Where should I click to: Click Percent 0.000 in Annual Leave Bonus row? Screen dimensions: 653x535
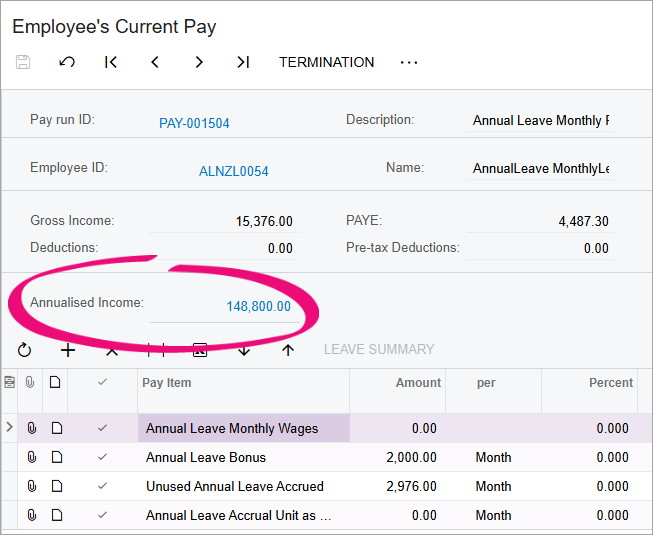[x=612, y=458]
